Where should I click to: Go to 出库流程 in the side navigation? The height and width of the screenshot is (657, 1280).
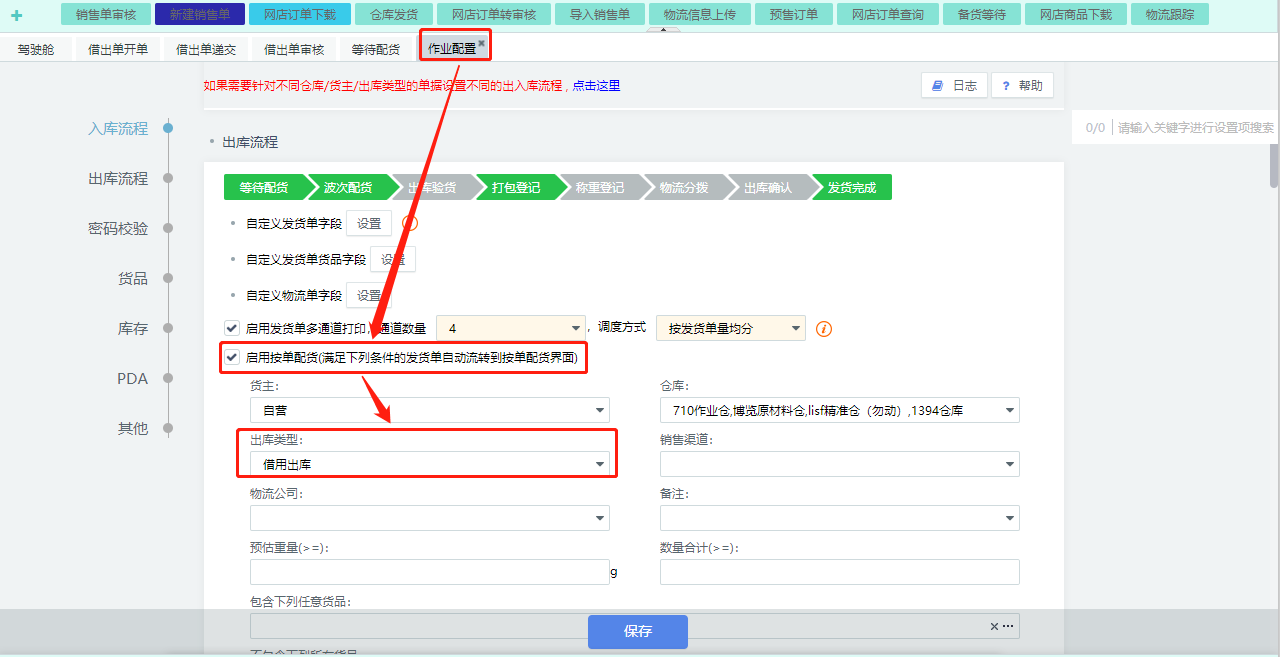coord(118,178)
